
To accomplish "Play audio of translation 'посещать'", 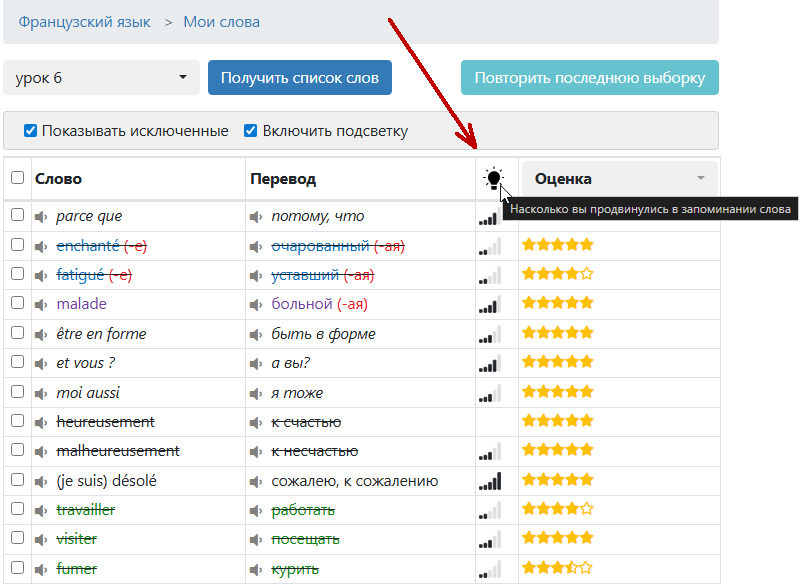I will [256, 539].
